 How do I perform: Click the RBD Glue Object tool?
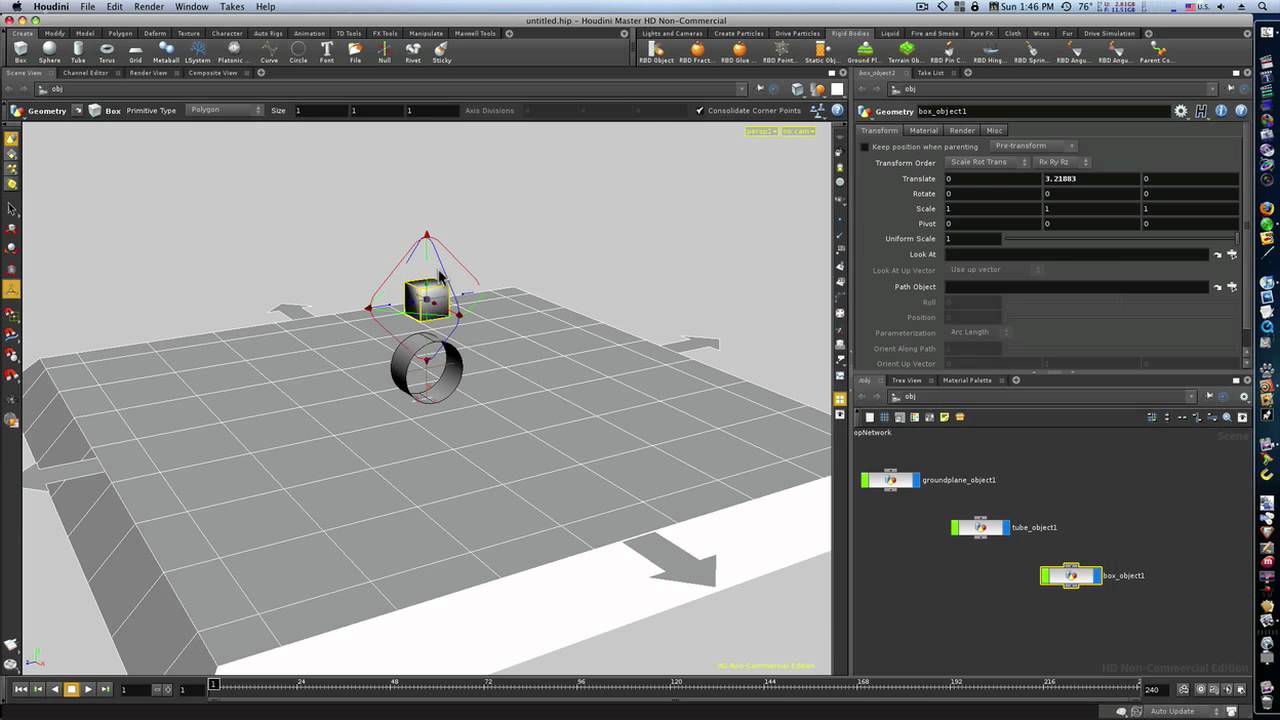click(739, 52)
